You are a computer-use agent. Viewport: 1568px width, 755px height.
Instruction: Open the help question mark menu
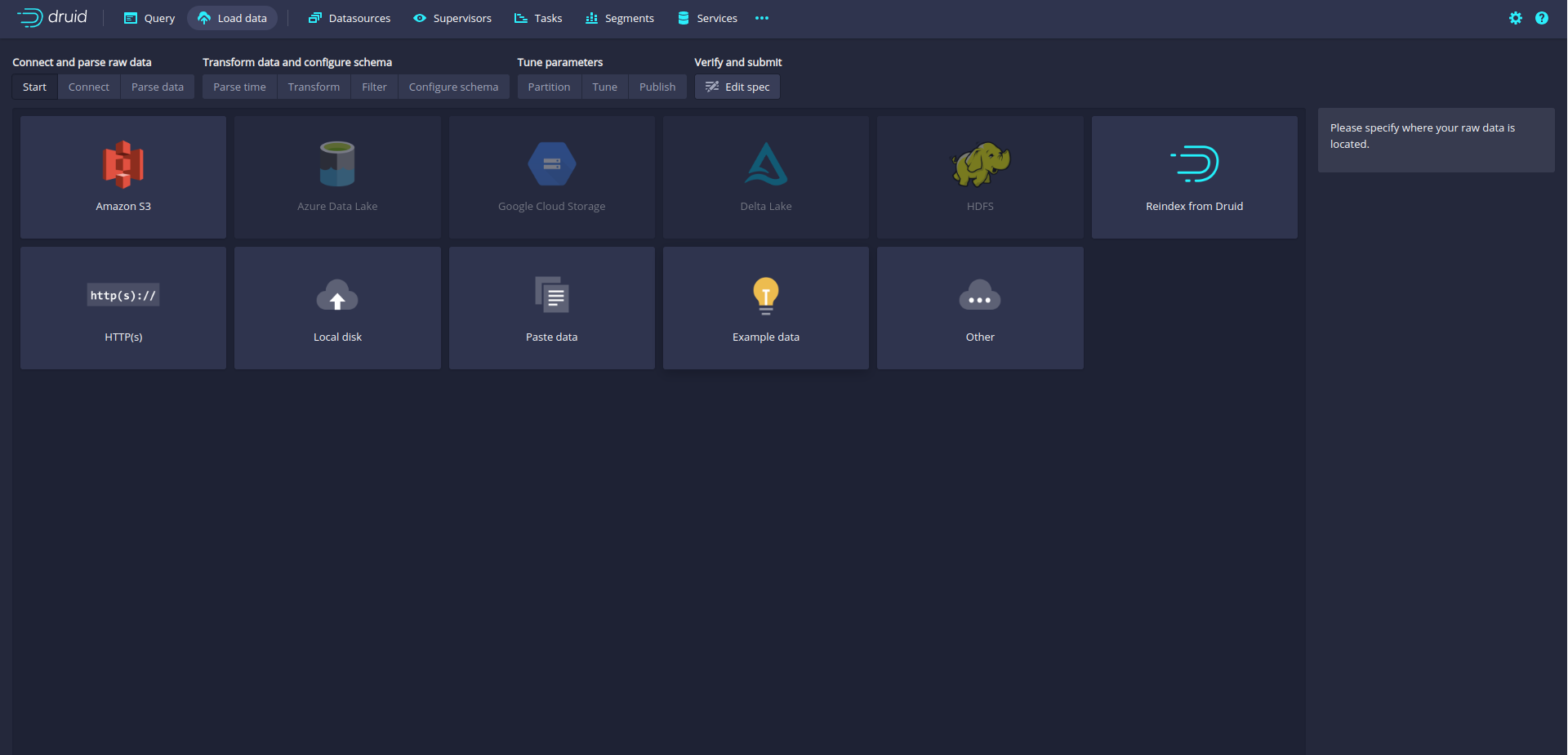1541,18
